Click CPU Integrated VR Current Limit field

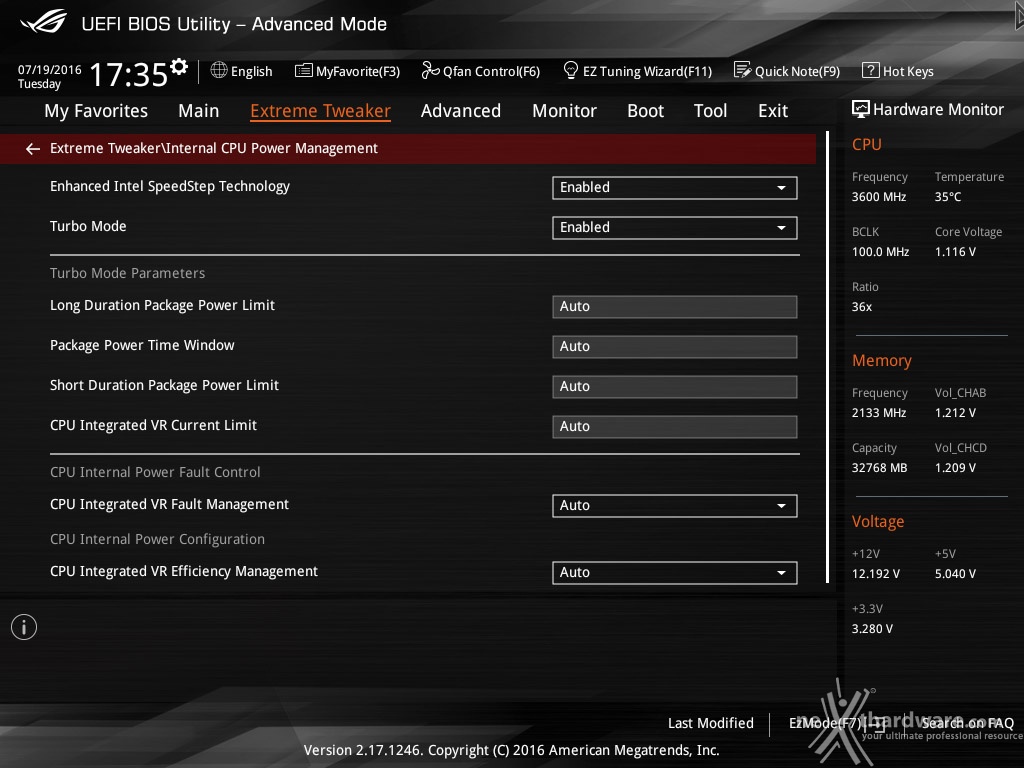click(675, 426)
